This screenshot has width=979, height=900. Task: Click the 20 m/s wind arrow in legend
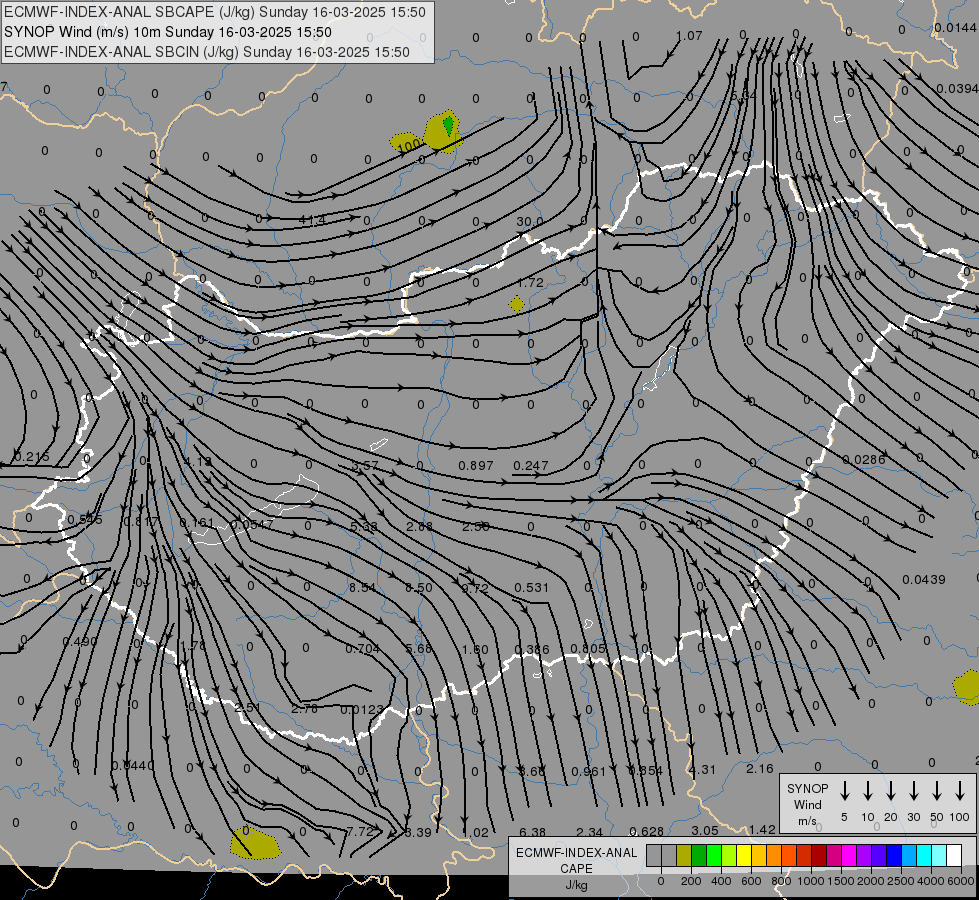pos(891,791)
